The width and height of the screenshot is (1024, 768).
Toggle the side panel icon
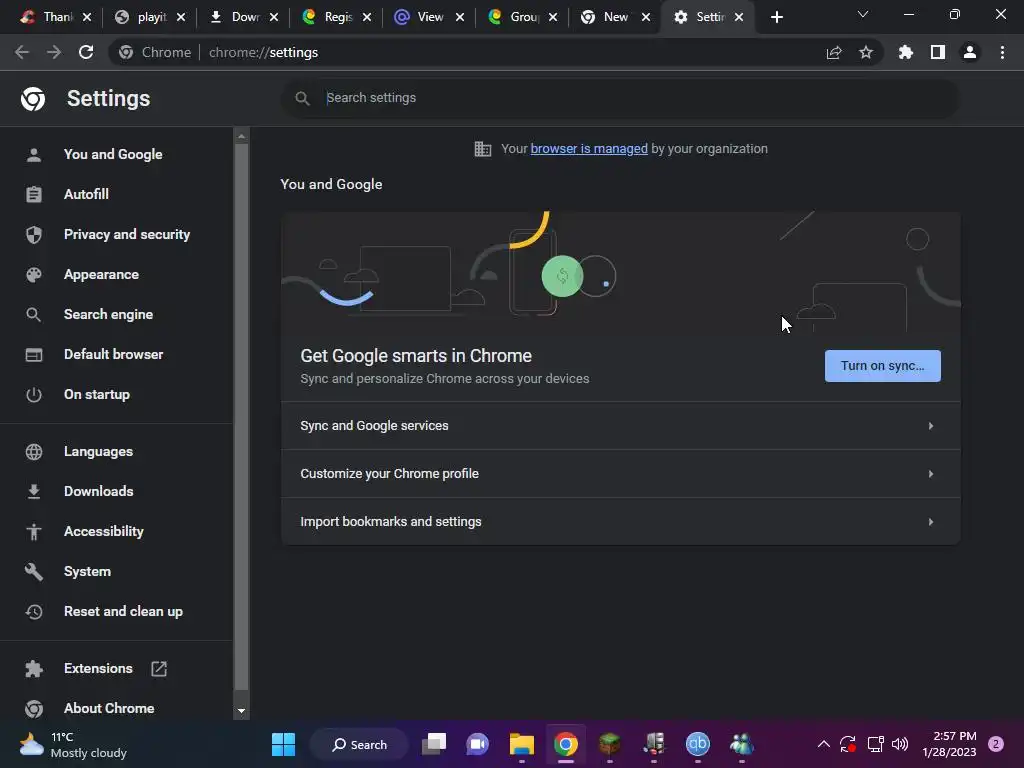(938, 52)
